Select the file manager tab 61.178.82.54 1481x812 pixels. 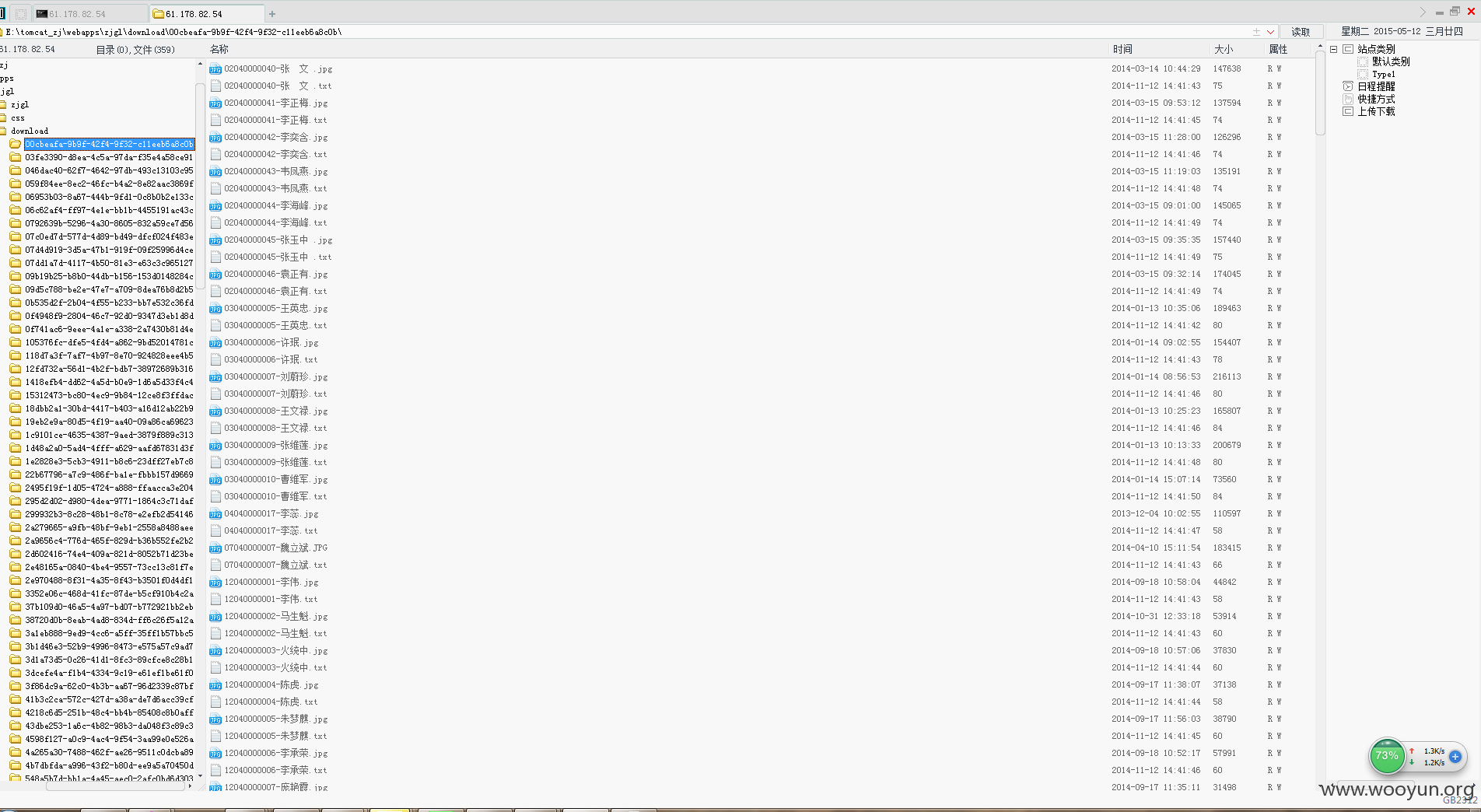(206, 14)
